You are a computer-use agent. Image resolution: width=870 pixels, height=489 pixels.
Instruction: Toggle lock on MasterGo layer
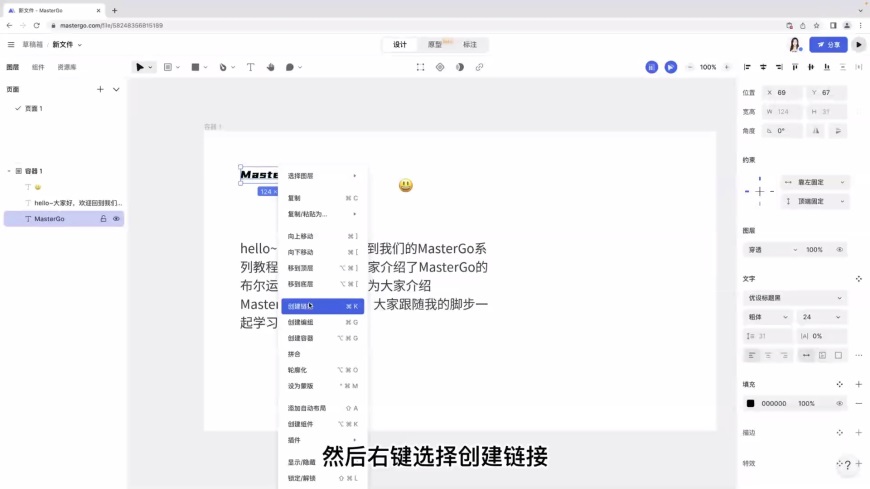pyautogui.click(x=103, y=219)
